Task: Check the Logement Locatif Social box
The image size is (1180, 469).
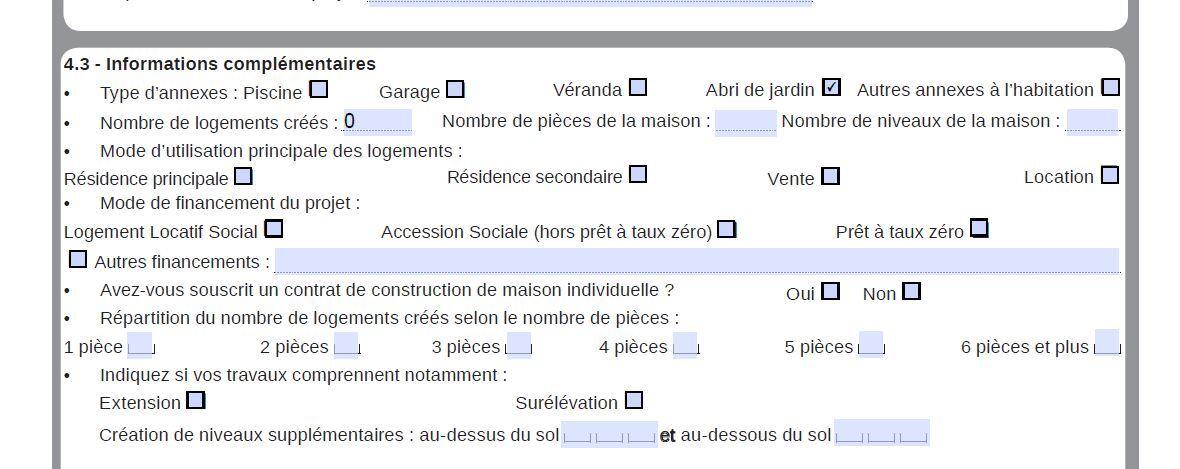Action: pyautogui.click(x=273, y=229)
